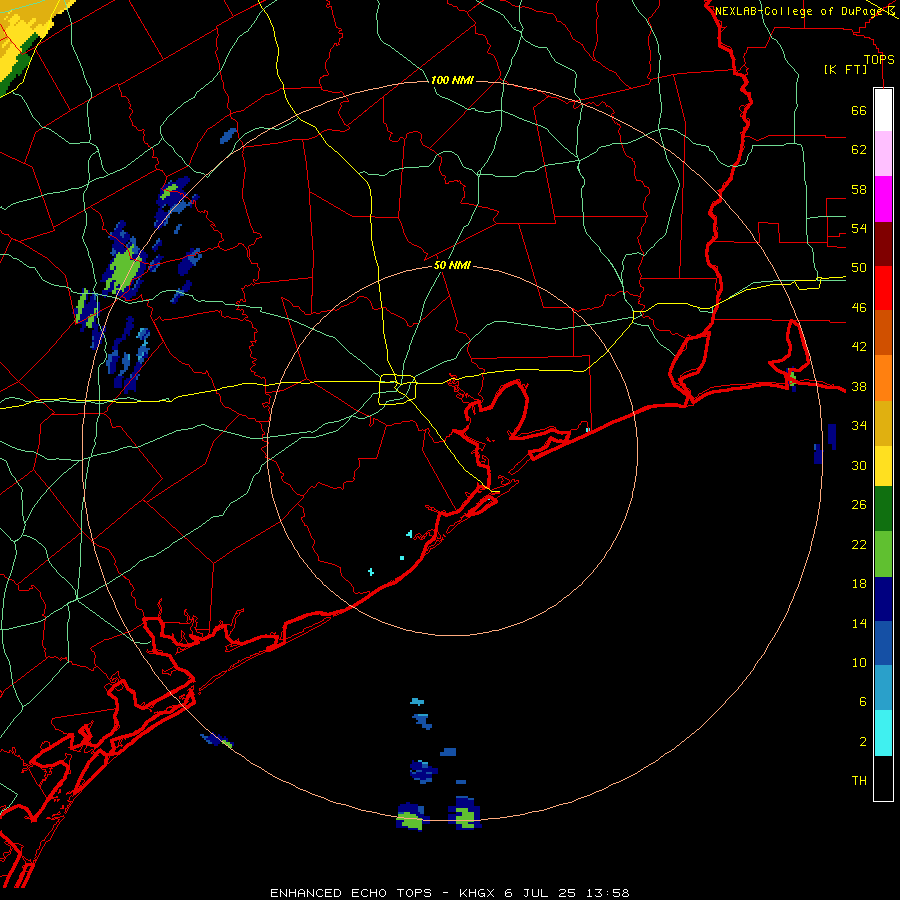The width and height of the screenshot is (900, 900).
Task: Click the dark maroon legend swatch
Action: pyautogui.click(x=883, y=243)
